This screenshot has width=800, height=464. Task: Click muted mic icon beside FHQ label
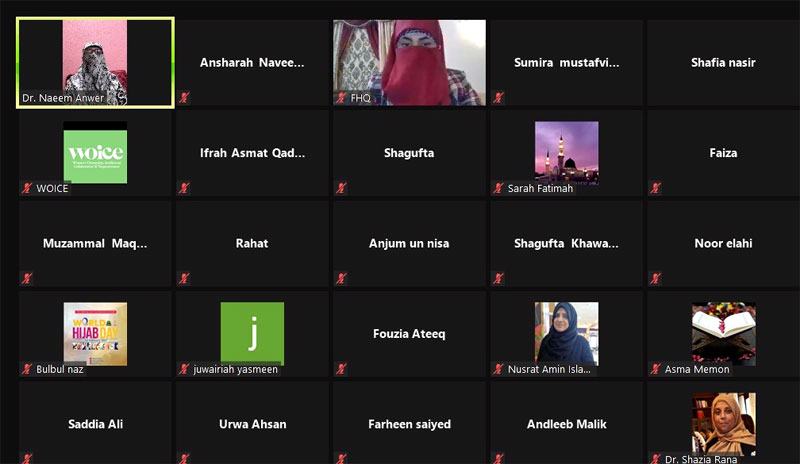[x=341, y=97]
